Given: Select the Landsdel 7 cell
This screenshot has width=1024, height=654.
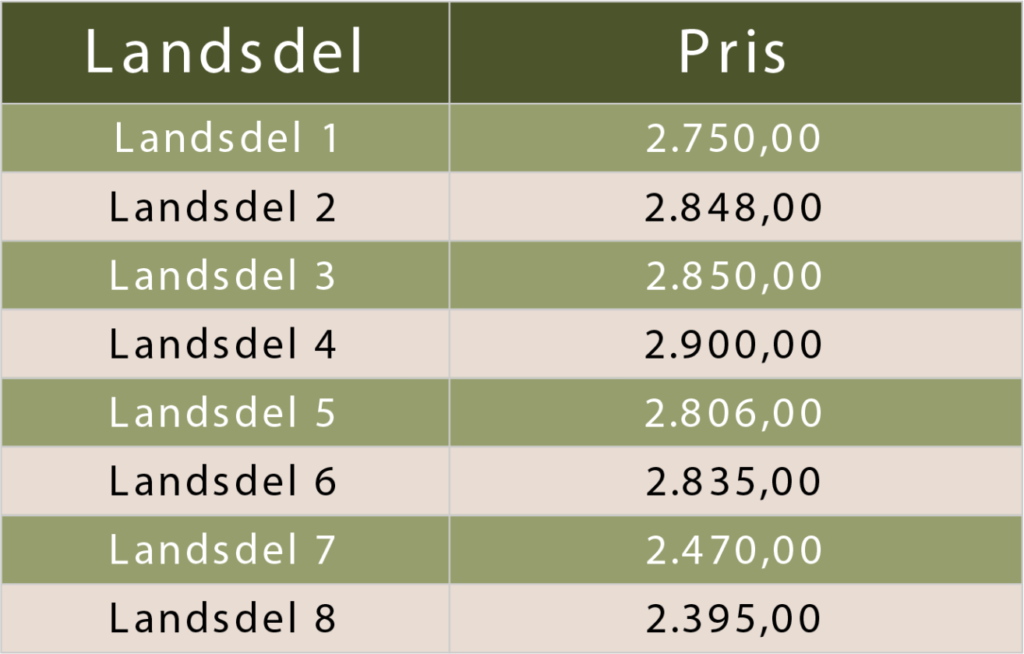Looking at the screenshot, I should click(224, 550).
